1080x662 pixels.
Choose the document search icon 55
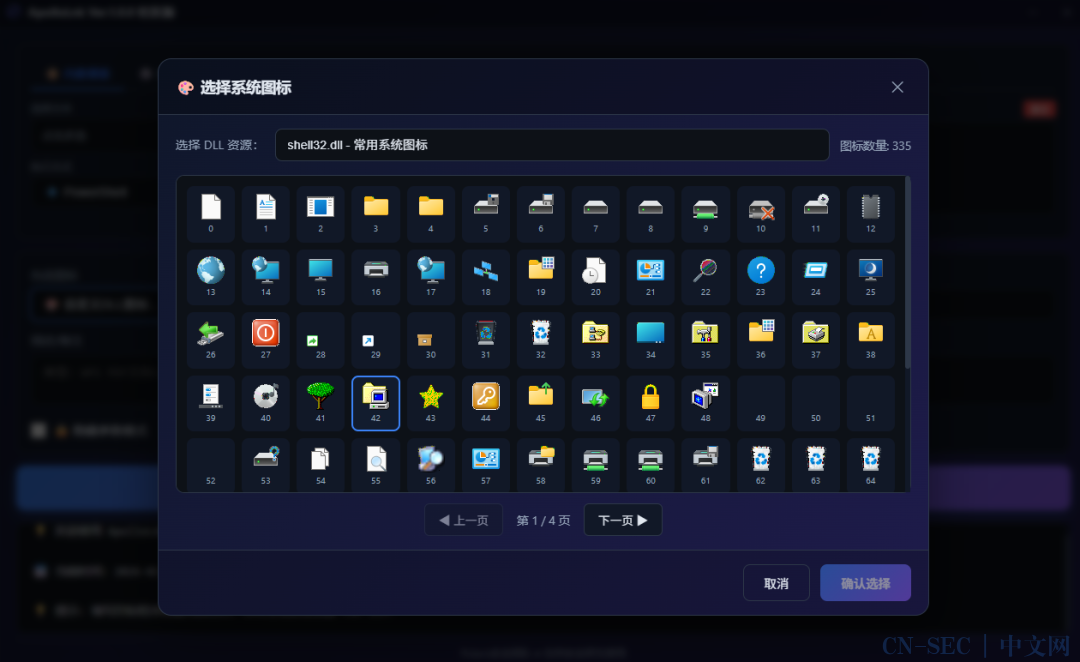click(x=375, y=465)
